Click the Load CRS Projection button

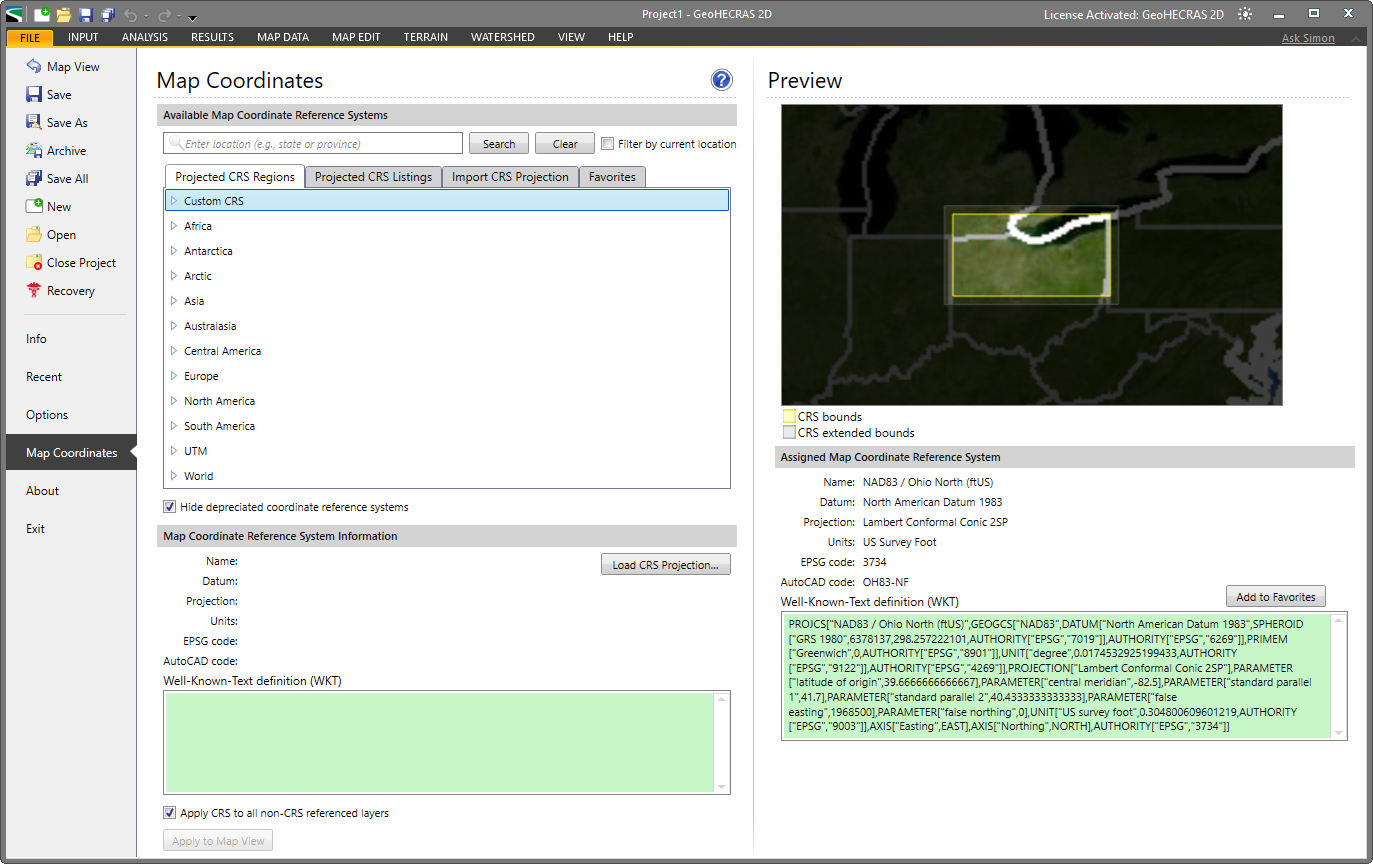click(x=665, y=564)
